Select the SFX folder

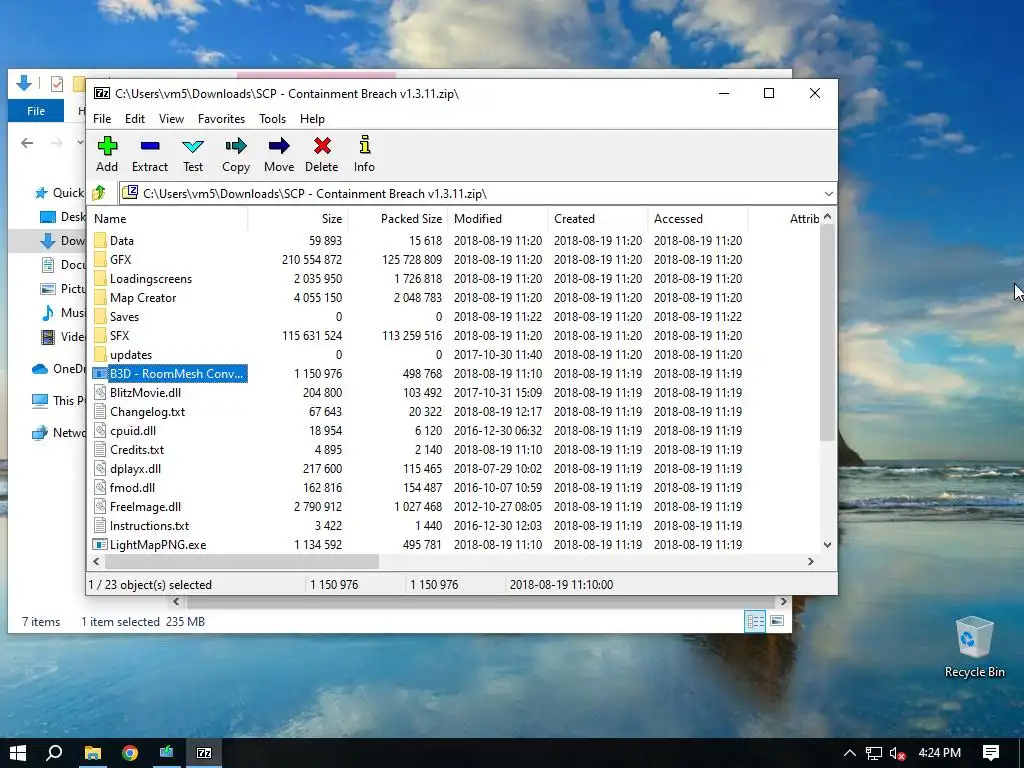point(120,335)
